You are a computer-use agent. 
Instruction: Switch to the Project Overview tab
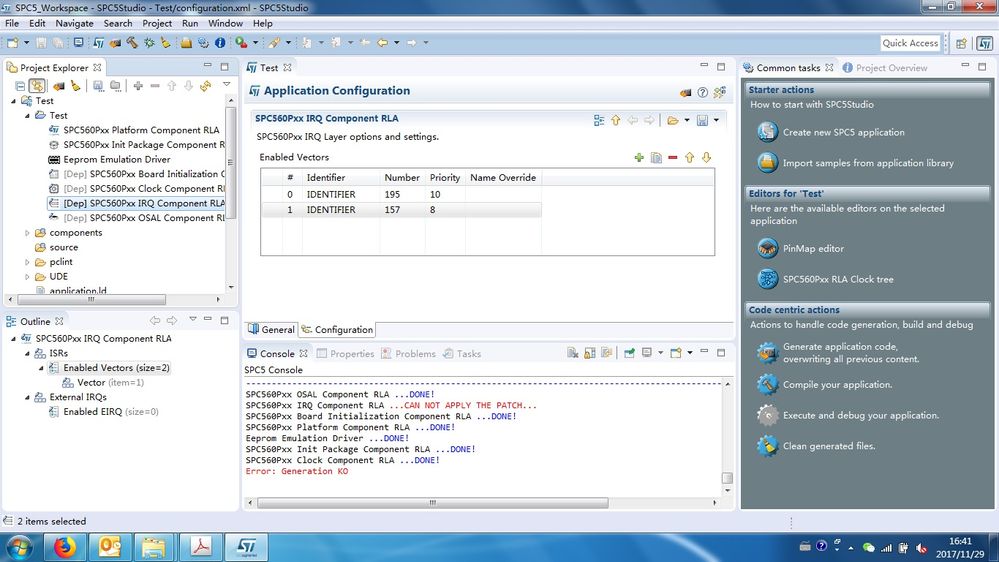884,68
